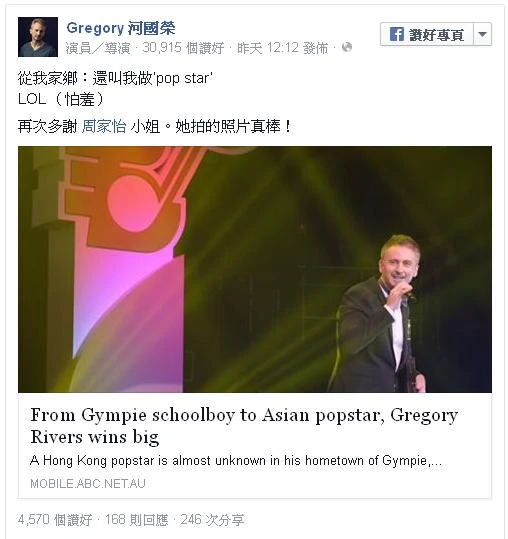Click the MOBILE.ABC.NET.AU source link

tap(88, 484)
